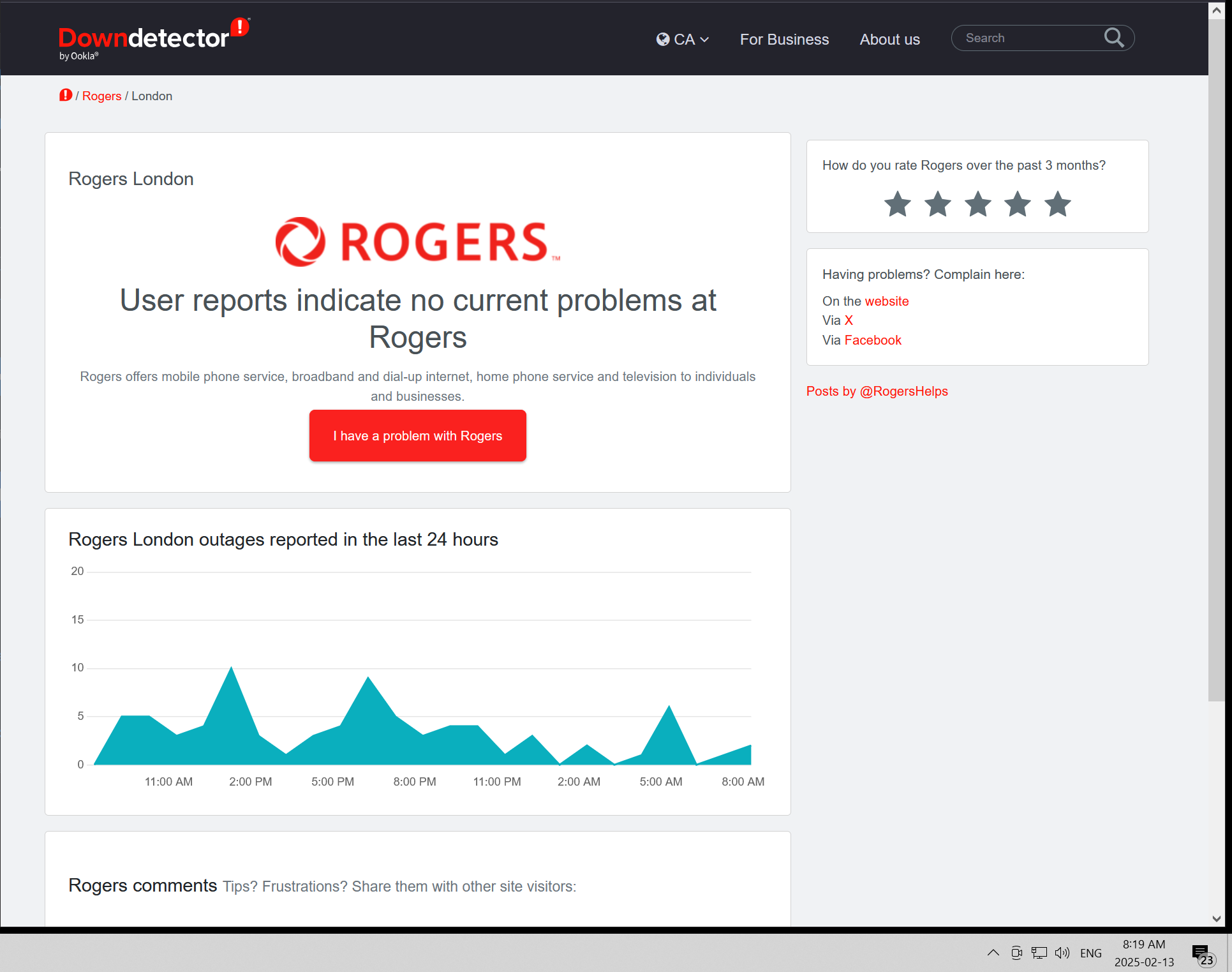Show hidden system tray icons
This screenshot has height=972, width=1232.
[993, 953]
